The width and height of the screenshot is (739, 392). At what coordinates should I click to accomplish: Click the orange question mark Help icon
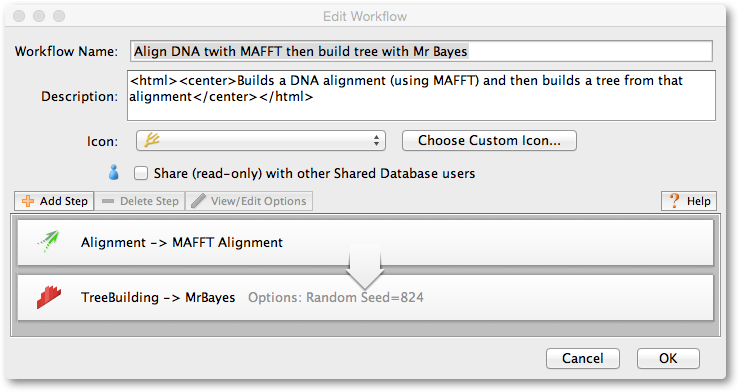(675, 201)
